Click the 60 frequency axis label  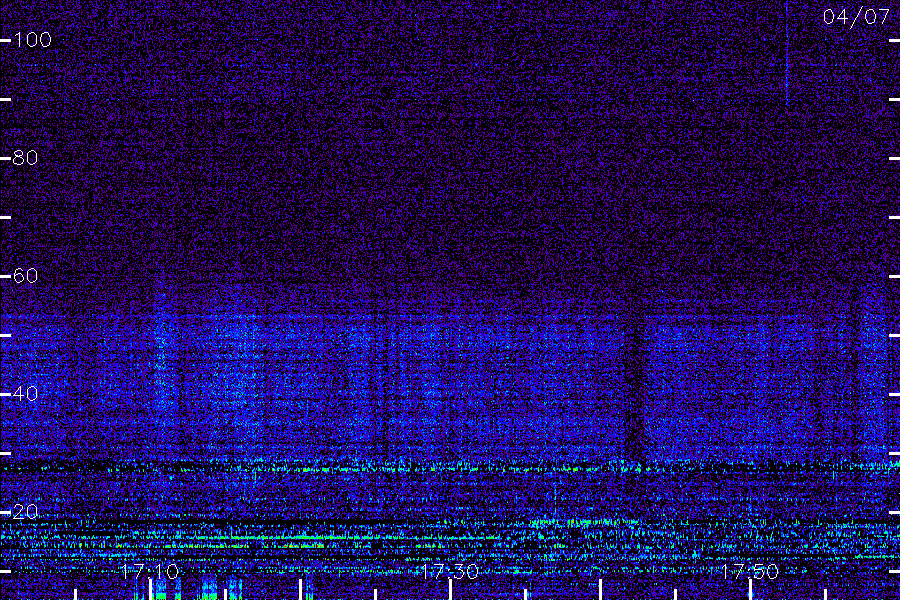(x=25, y=276)
